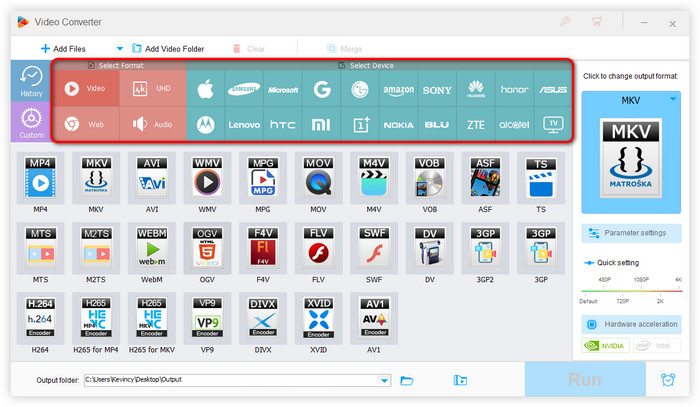700x407 pixels.
Task: Select Motorola device profiles
Action: coord(205,125)
